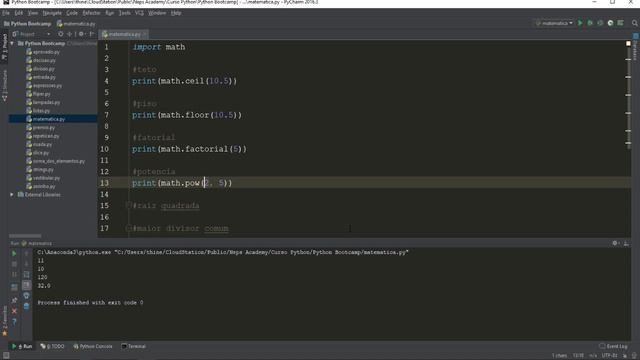Run with coverage from the top toolbar icon

click(x=600, y=23)
